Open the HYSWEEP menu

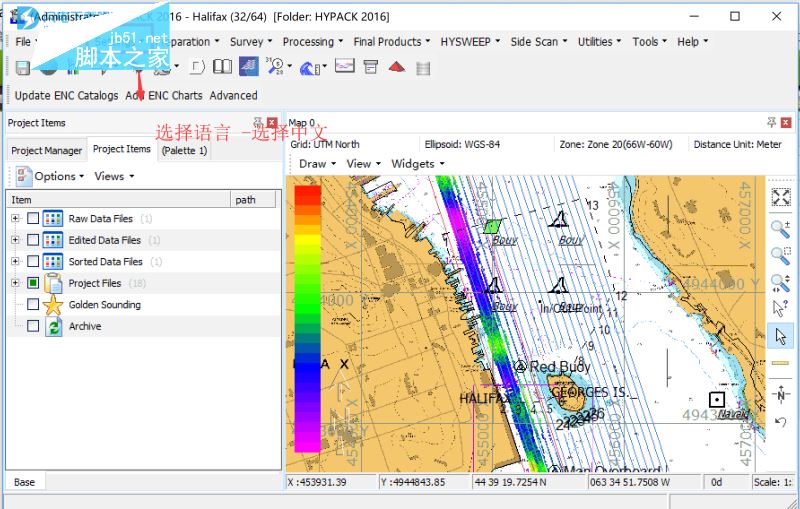470,42
